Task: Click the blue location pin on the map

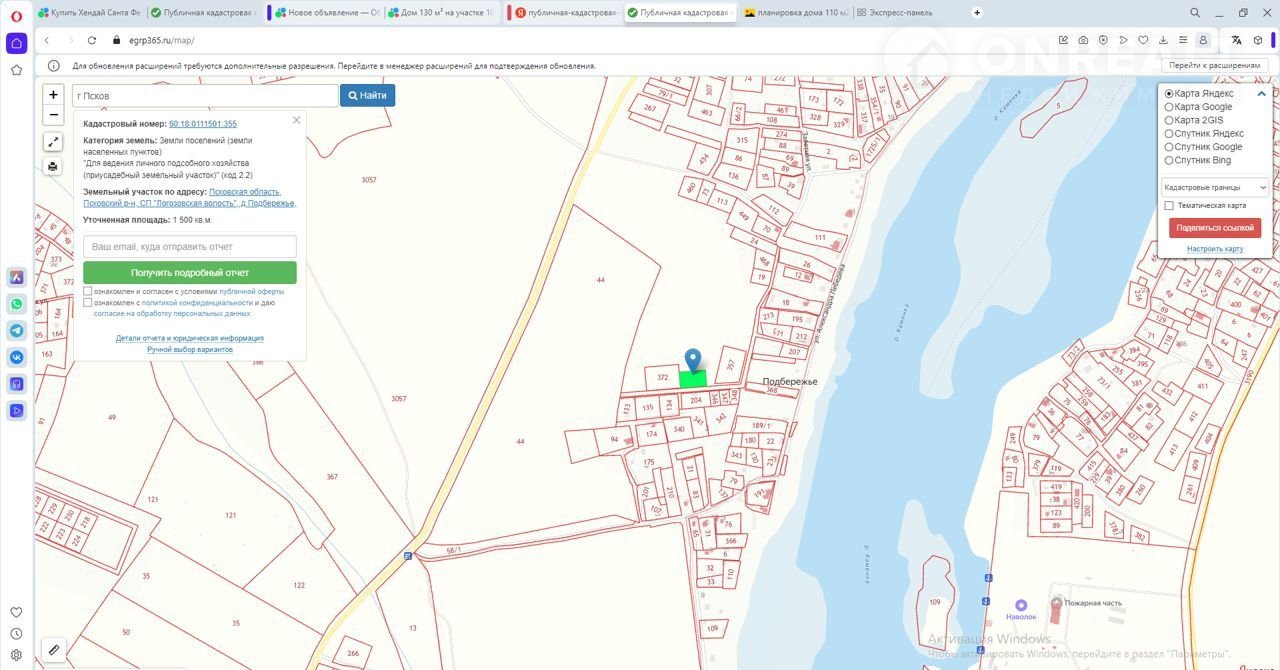Action: tap(692, 360)
